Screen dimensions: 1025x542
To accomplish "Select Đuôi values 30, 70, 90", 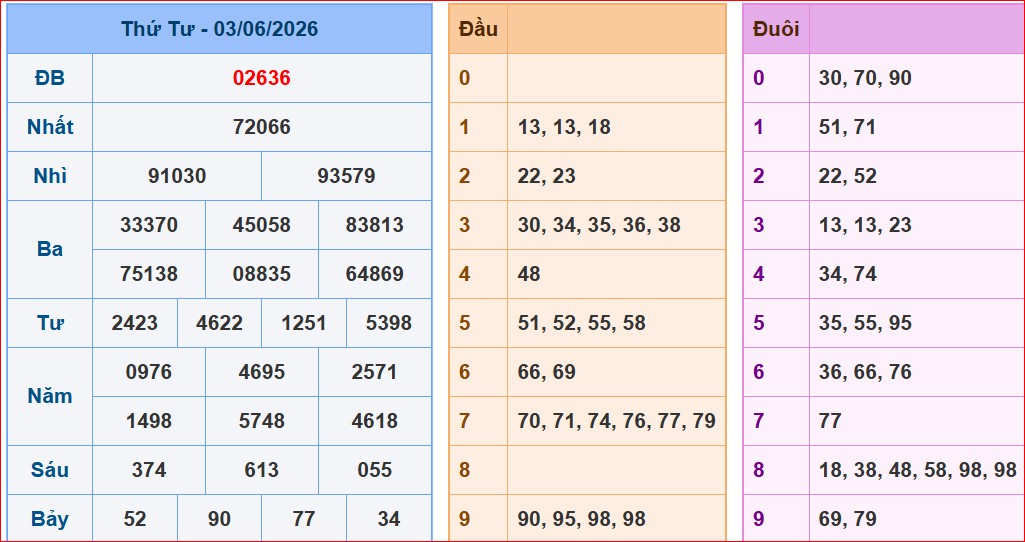I will coord(865,78).
